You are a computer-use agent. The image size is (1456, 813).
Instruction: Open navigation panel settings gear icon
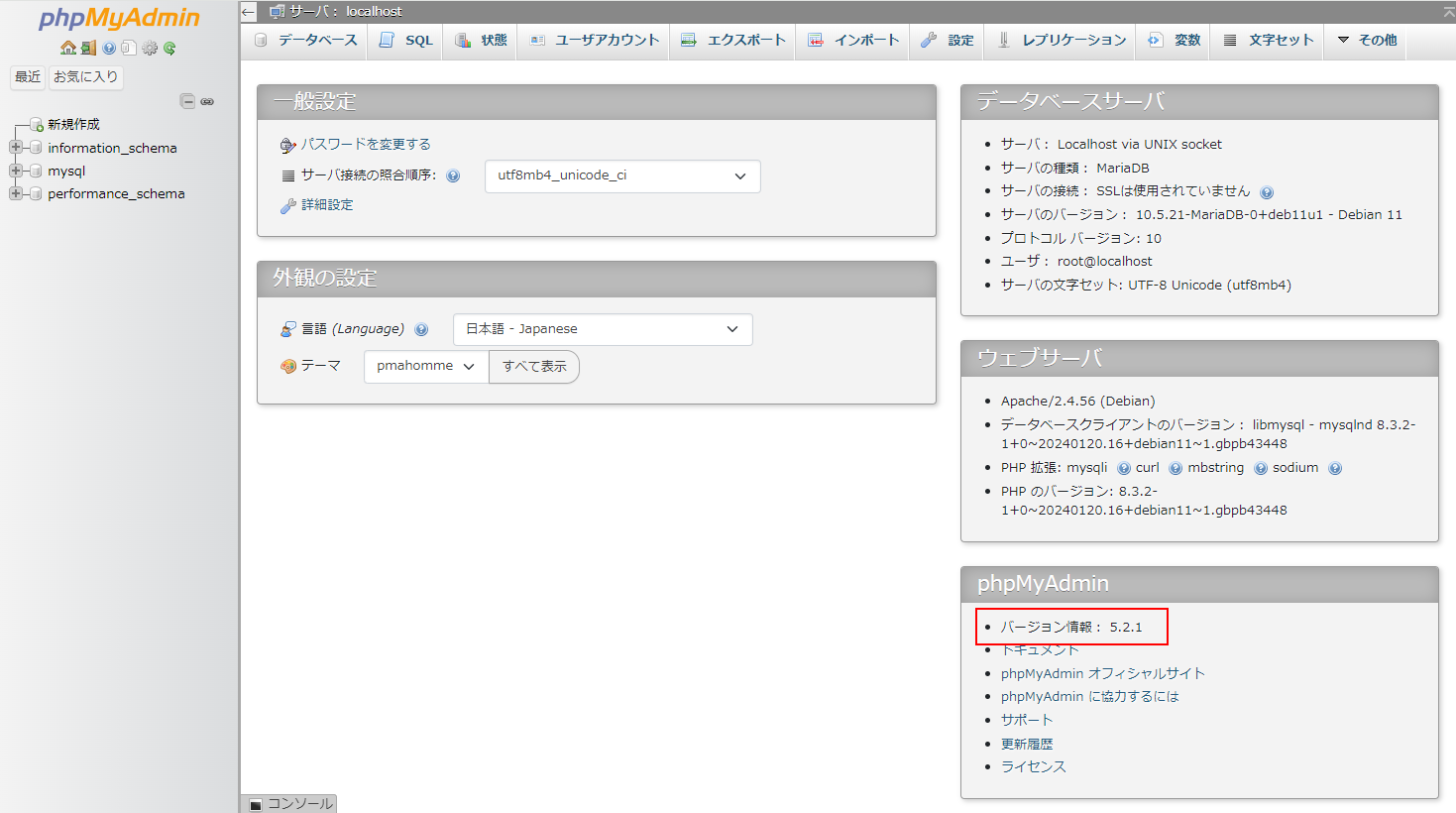pos(150,48)
